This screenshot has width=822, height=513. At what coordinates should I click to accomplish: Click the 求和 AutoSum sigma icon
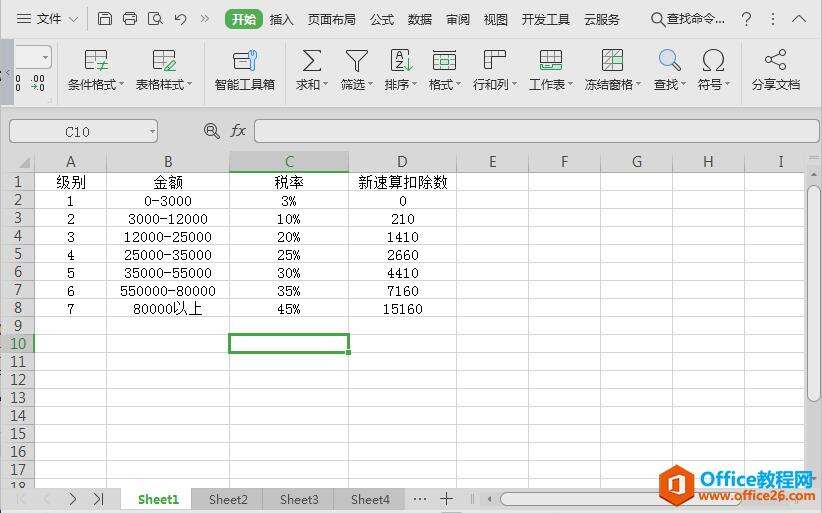click(x=312, y=61)
